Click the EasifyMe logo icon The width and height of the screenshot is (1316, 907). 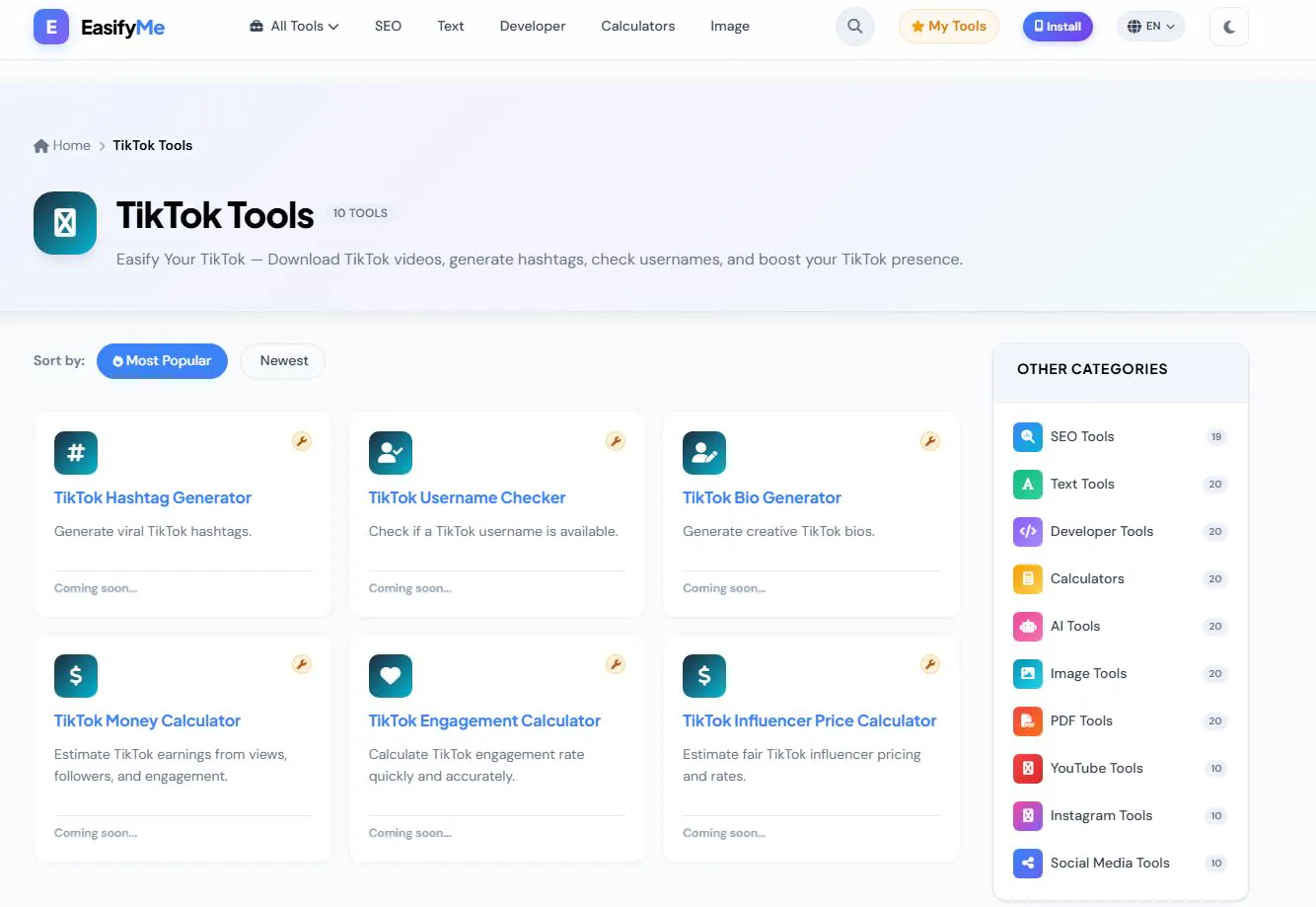point(51,27)
